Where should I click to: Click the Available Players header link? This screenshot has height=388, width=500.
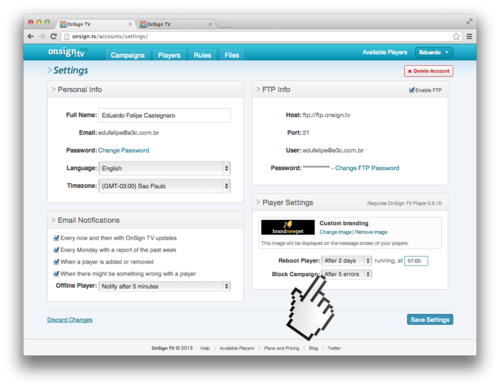385,52
